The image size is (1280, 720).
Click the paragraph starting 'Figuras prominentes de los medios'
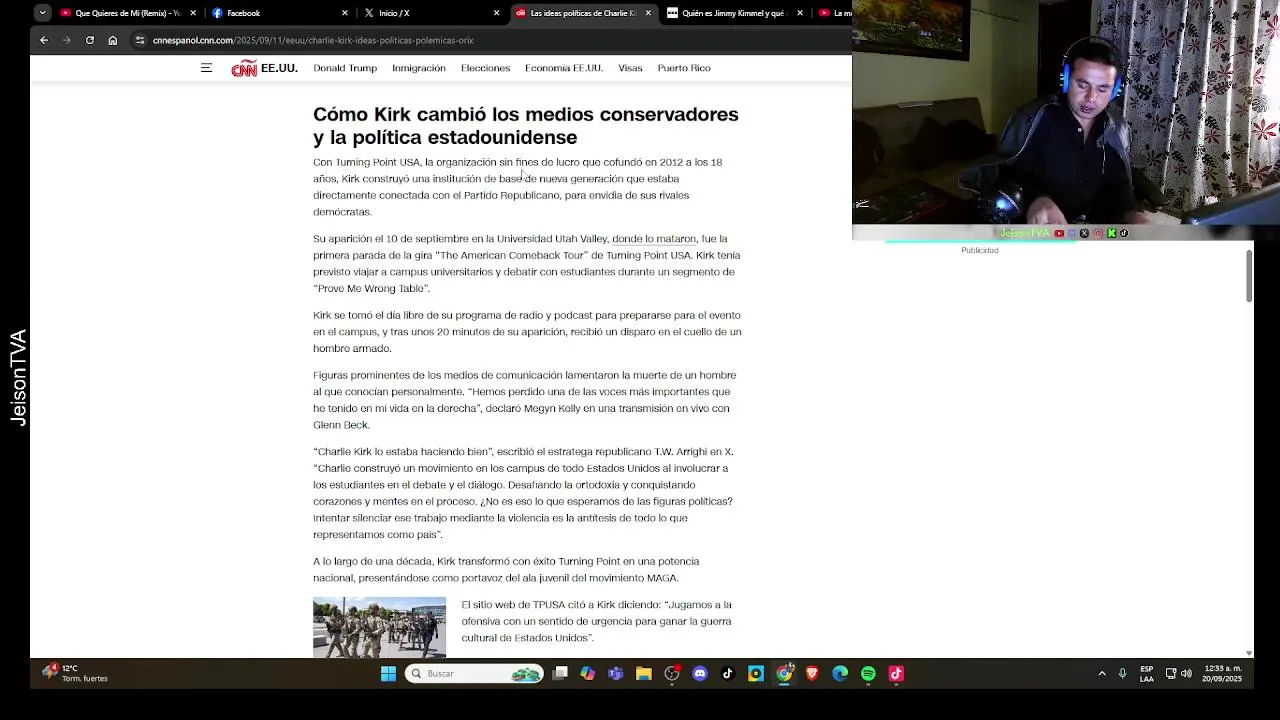coord(525,400)
